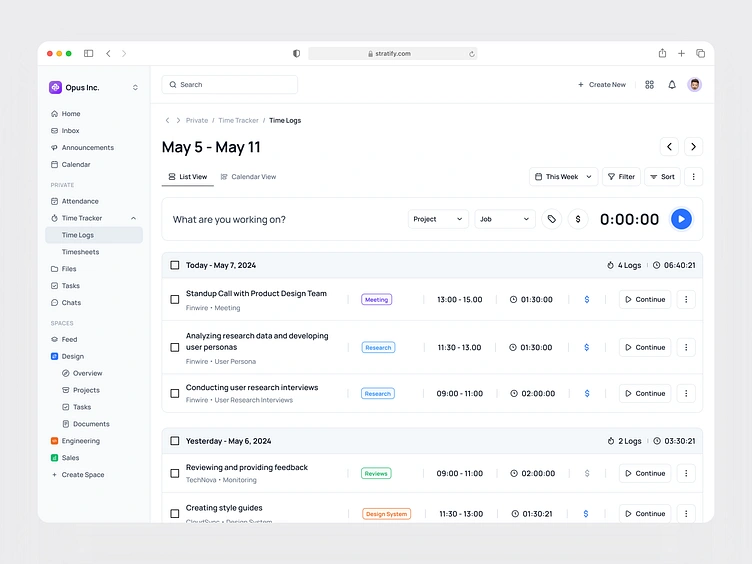Viewport: 752px width, 564px height.
Task: Open the three-dot menu for the Standup Call row
Action: click(x=686, y=300)
